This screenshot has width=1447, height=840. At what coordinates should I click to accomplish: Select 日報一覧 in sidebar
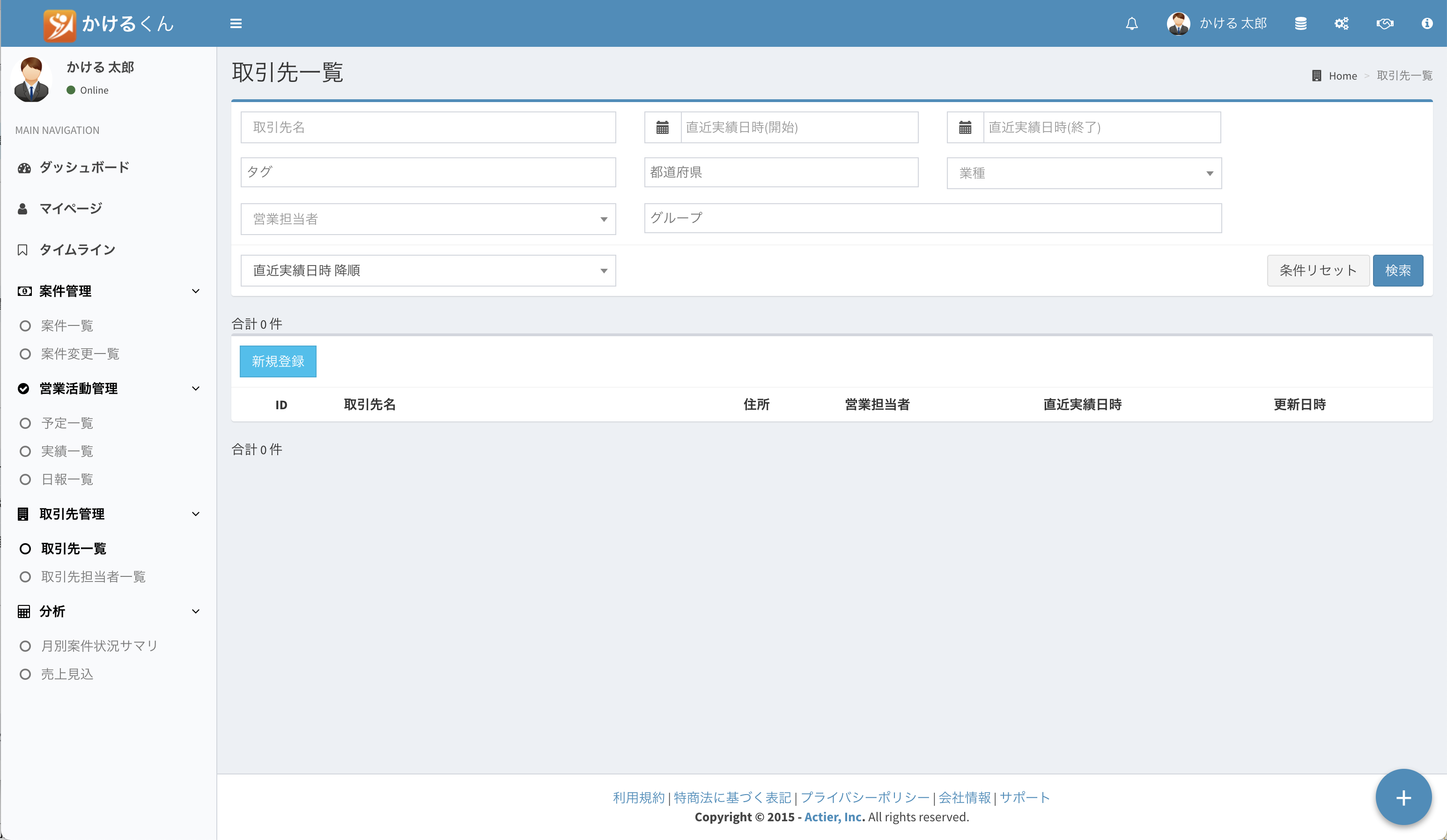(67, 480)
